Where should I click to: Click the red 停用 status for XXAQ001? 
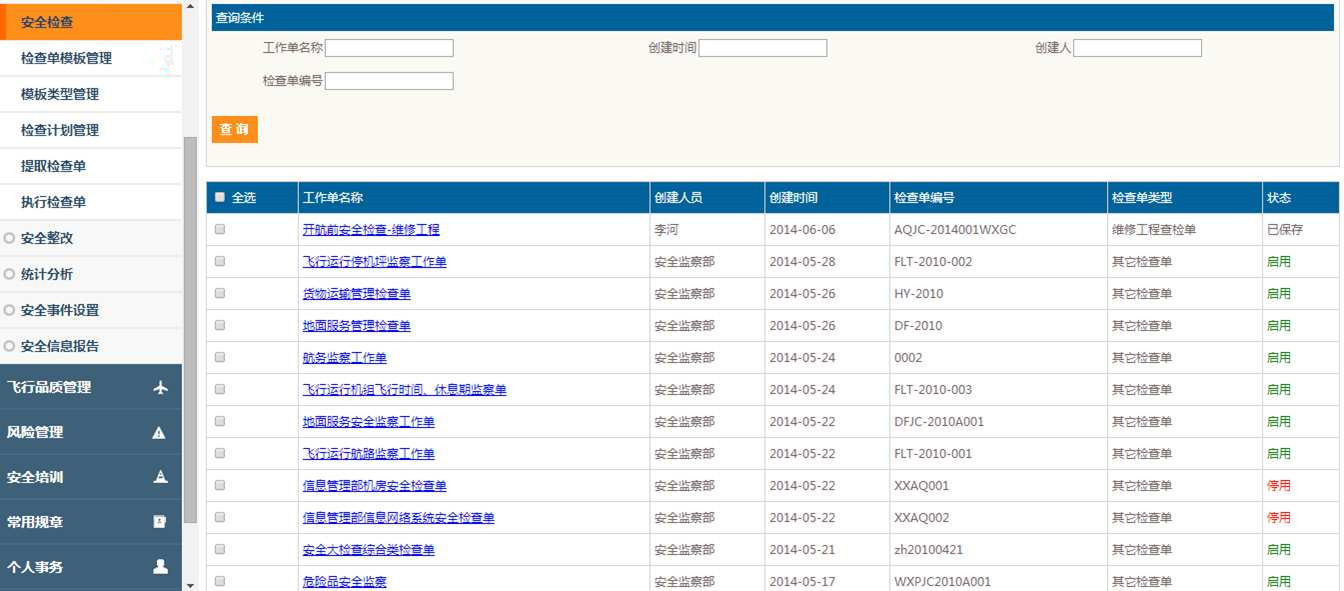click(x=1279, y=486)
